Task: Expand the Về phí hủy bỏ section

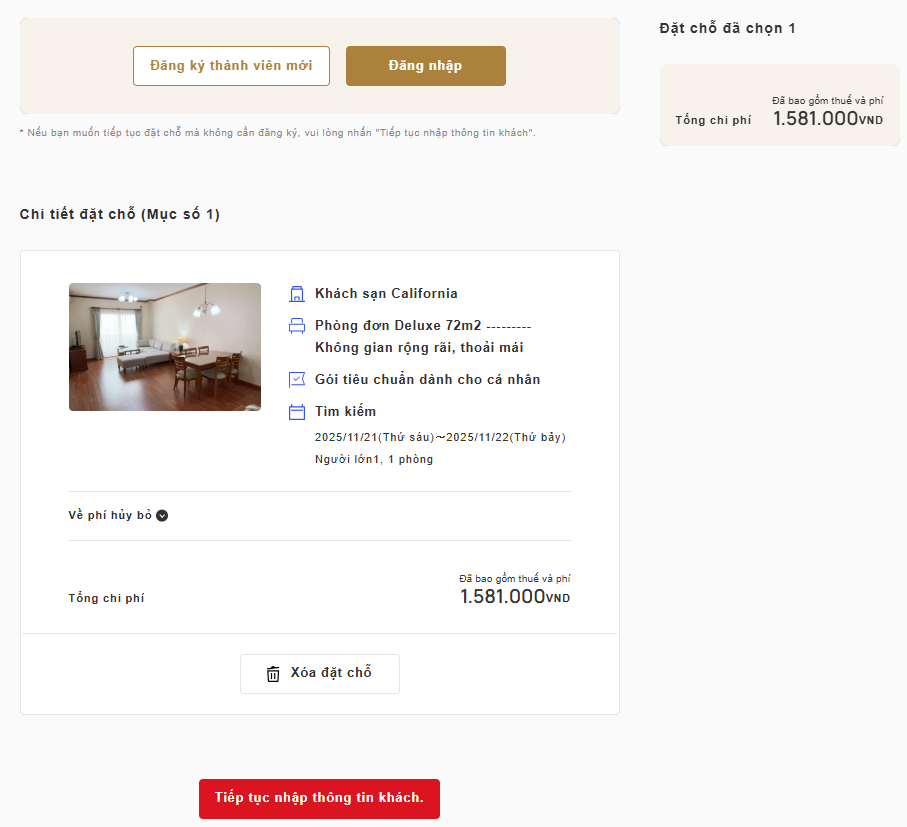Action: point(162,516)
